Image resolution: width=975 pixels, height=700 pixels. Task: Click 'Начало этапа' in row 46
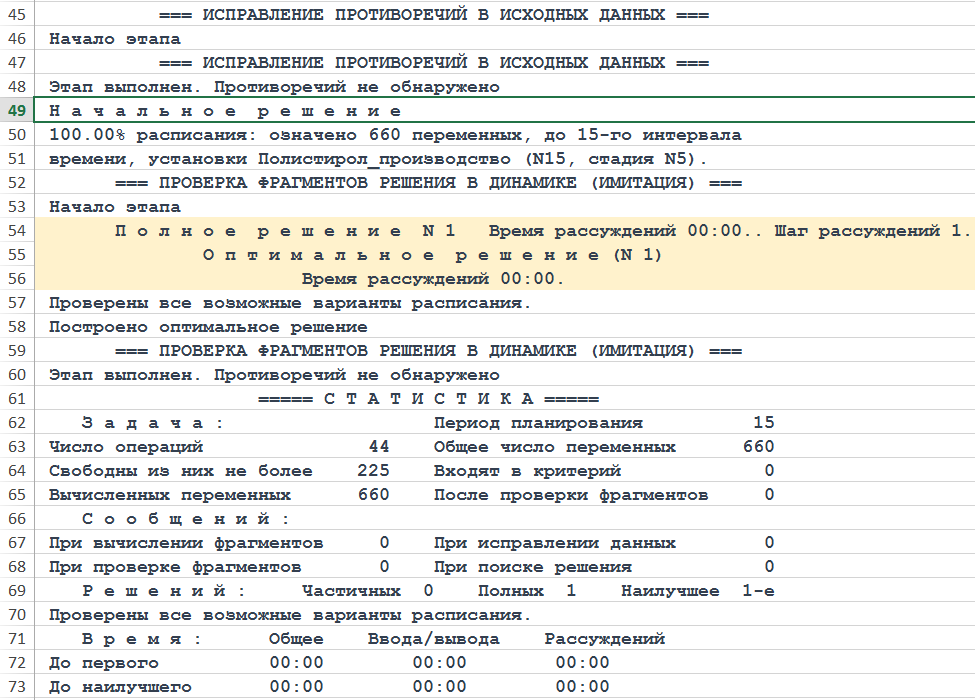tap(115, 39)
